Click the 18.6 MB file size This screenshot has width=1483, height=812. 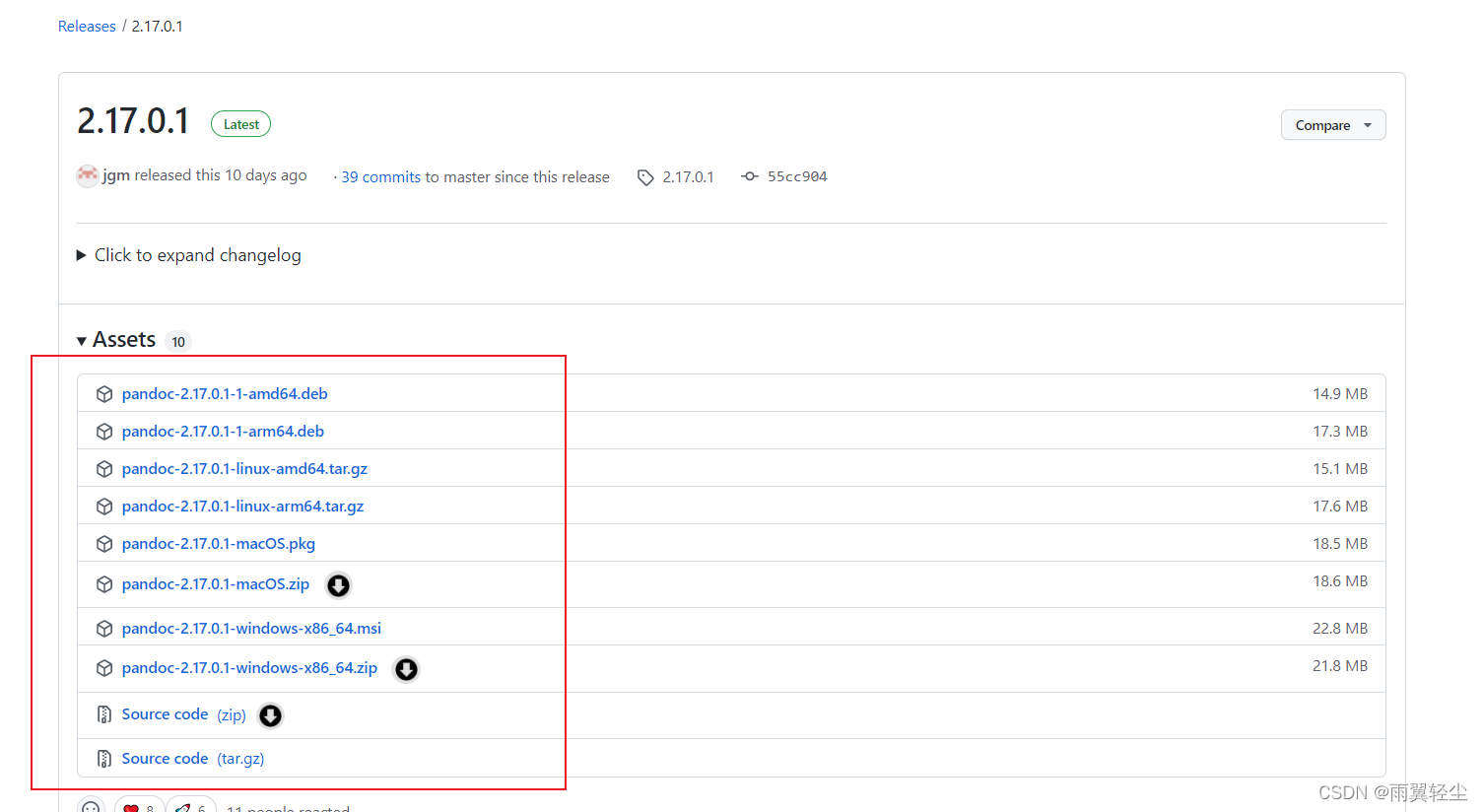coord(1340,581)
